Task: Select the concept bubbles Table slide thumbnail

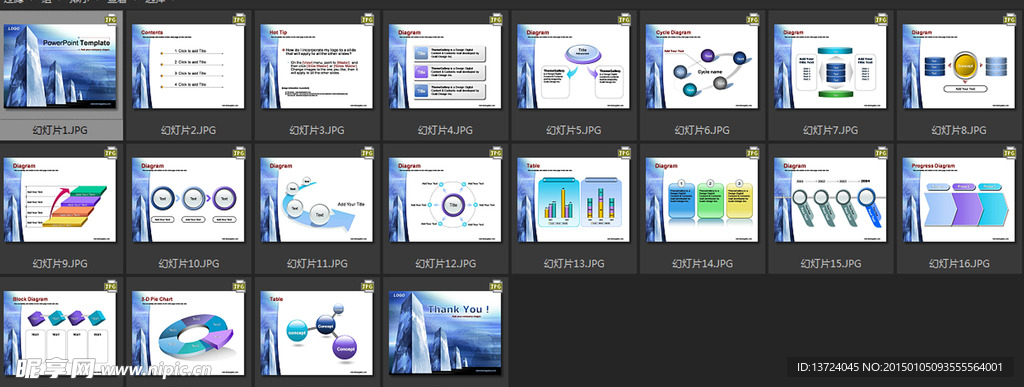Action: (x=317, y=332)
